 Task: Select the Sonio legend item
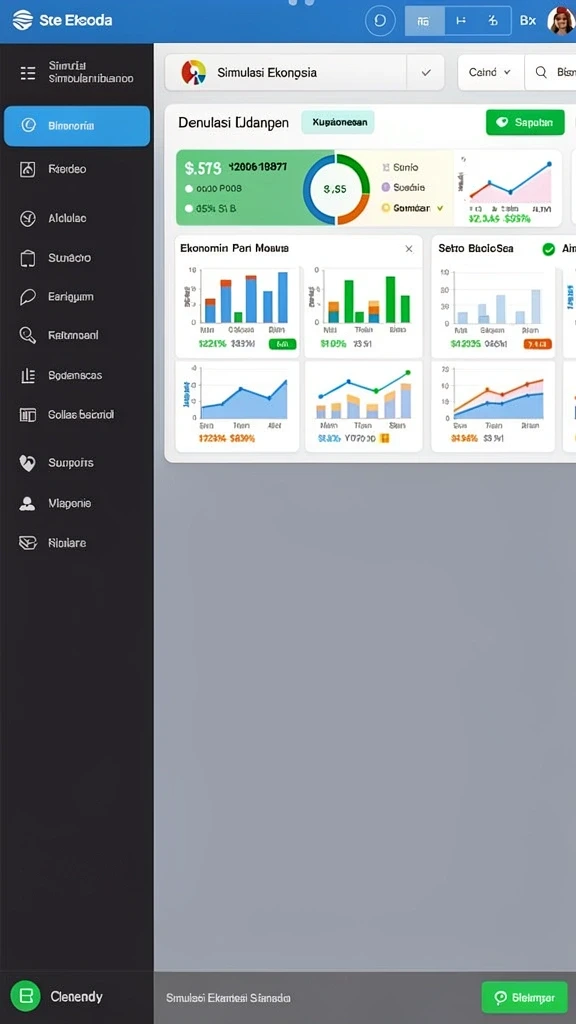click(x=400, y=167)
